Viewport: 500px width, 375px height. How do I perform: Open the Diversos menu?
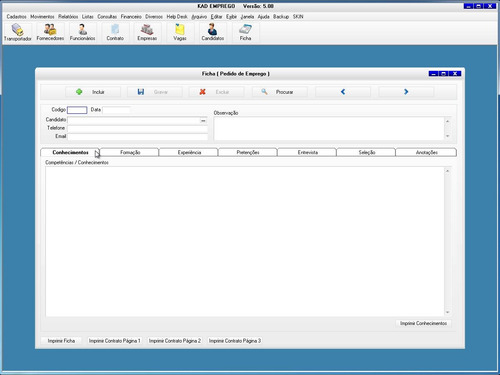(154, 17)
